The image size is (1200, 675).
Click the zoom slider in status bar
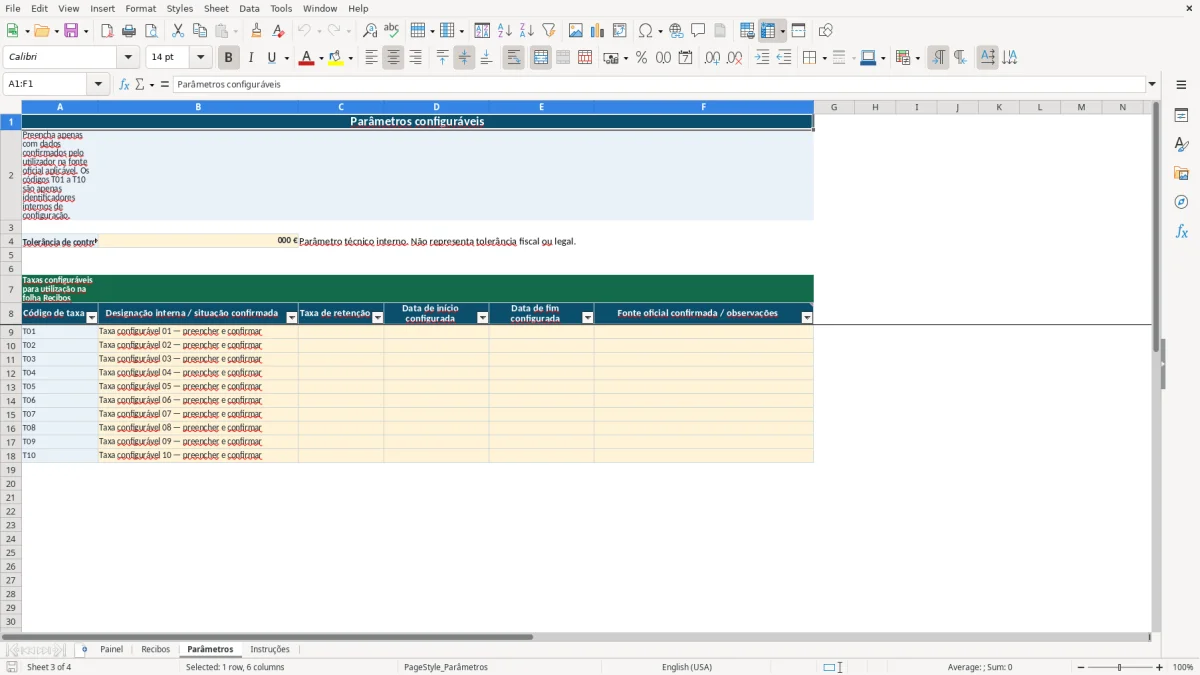pos(1119,667)
